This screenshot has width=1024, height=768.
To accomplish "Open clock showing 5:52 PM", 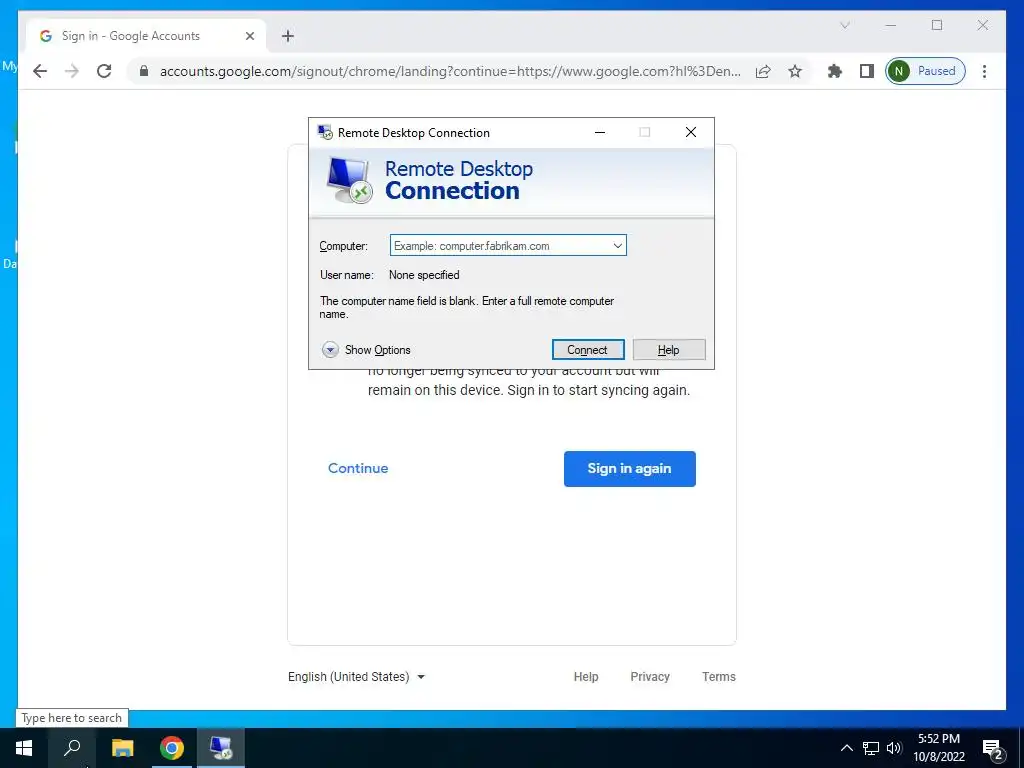I will click(939, 748).
